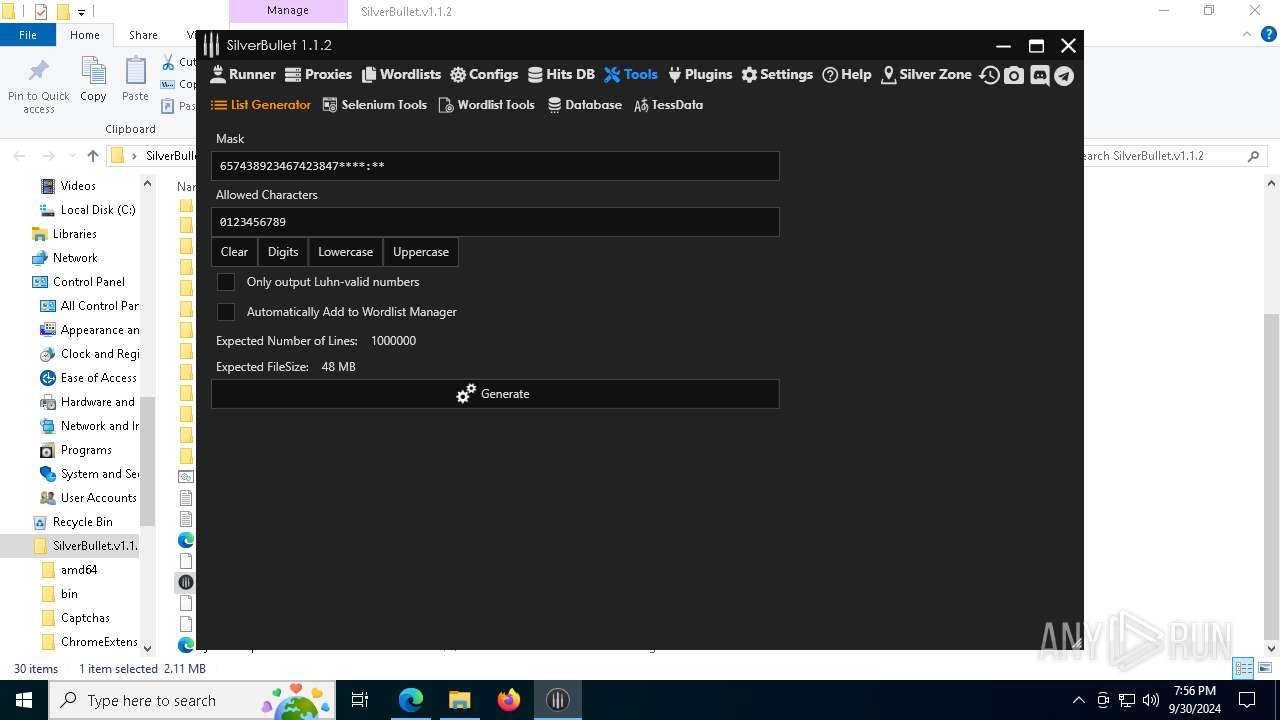Screen dimensions: 1280x720
Task: Enable Automatically Add to Wordlist Manager
Action: 226,312
